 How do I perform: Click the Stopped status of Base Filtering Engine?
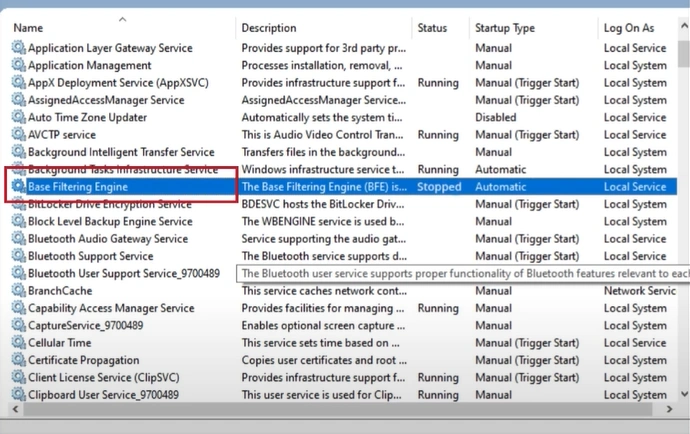pos(439,187)
